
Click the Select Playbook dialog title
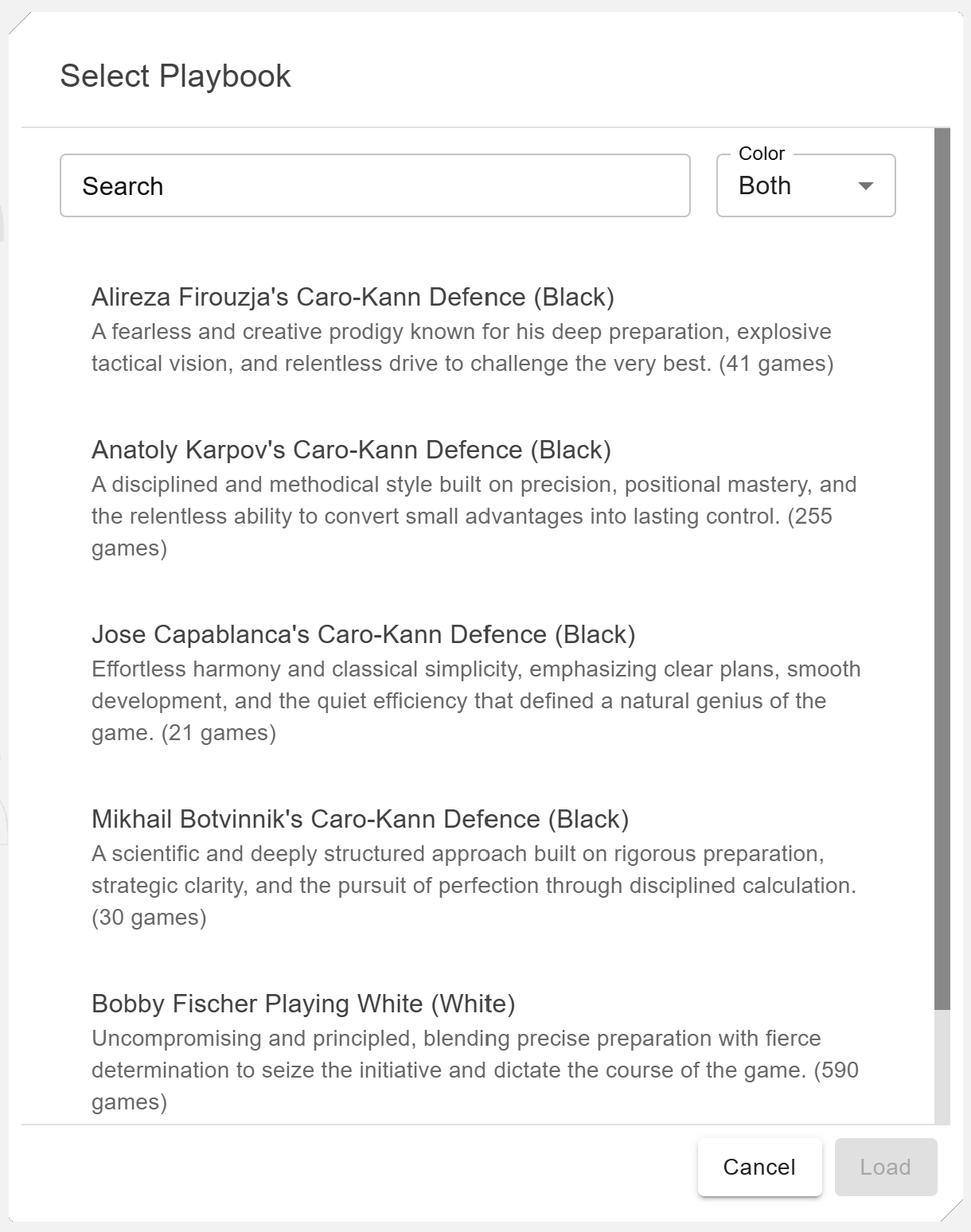tap(175, 76)
